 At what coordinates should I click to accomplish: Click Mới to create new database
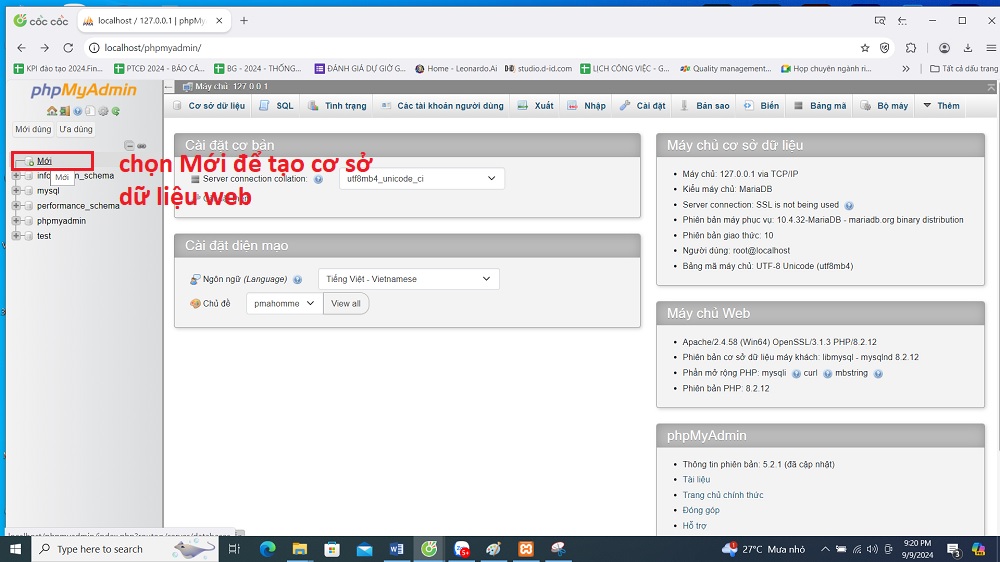[x=44, y=161]
